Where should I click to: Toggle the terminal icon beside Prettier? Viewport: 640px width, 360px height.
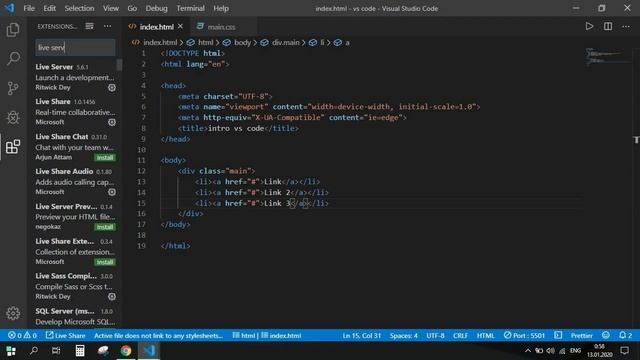(x=558, y=336)
